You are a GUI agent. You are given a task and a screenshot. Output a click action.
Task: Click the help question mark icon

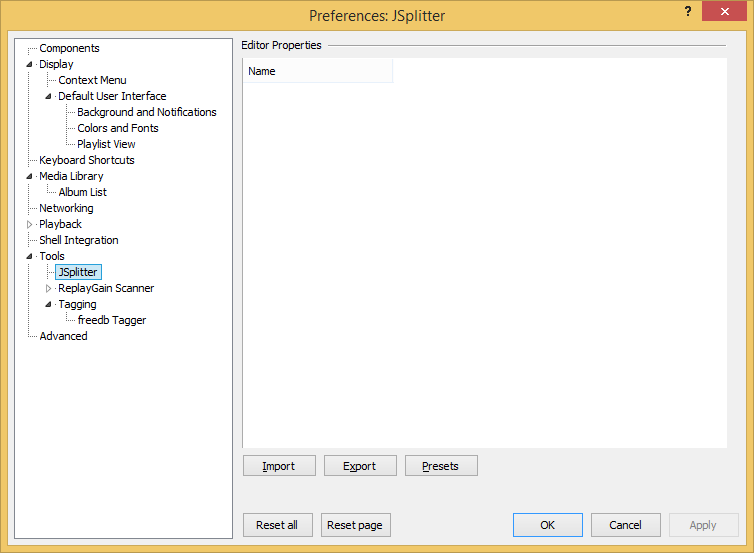[x=688, y=11]
